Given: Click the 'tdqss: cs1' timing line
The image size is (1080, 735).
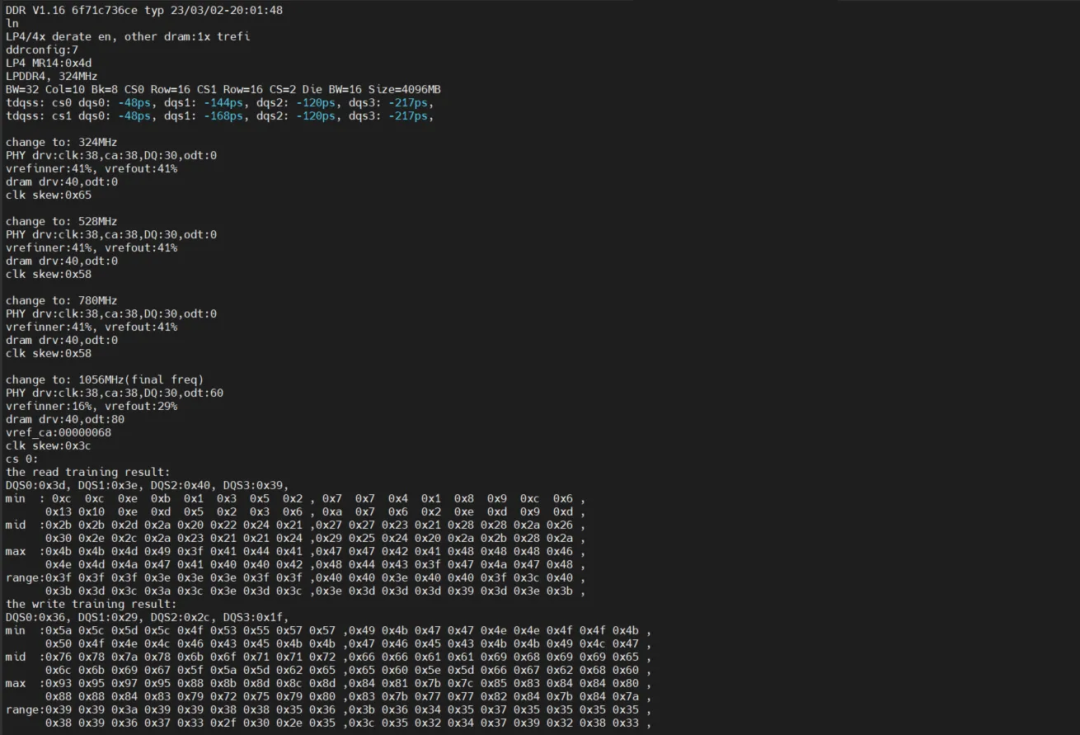Looking at the screenshot, I should click(x=220, y=116).
